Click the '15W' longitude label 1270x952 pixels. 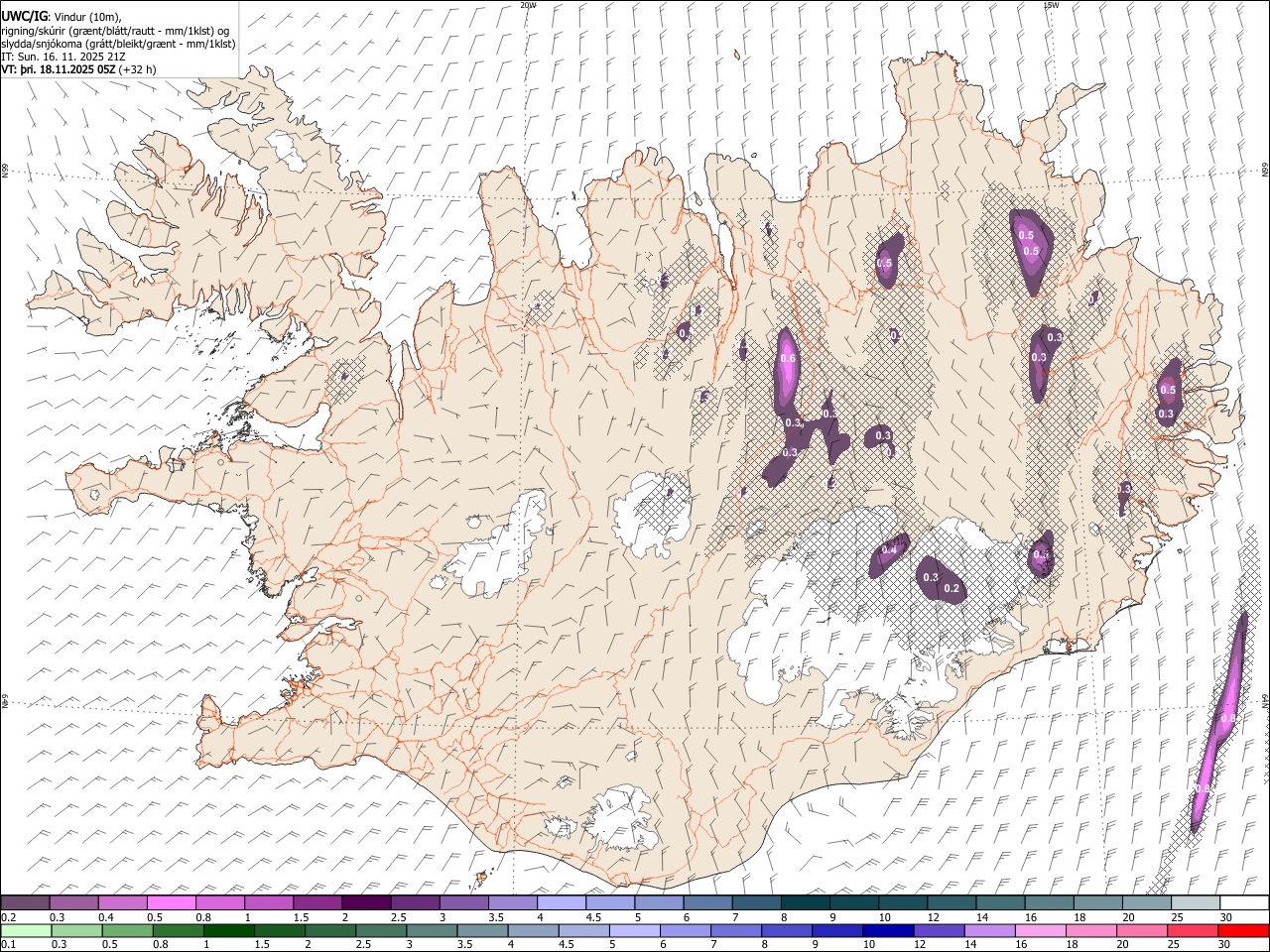coord(1050,5)
